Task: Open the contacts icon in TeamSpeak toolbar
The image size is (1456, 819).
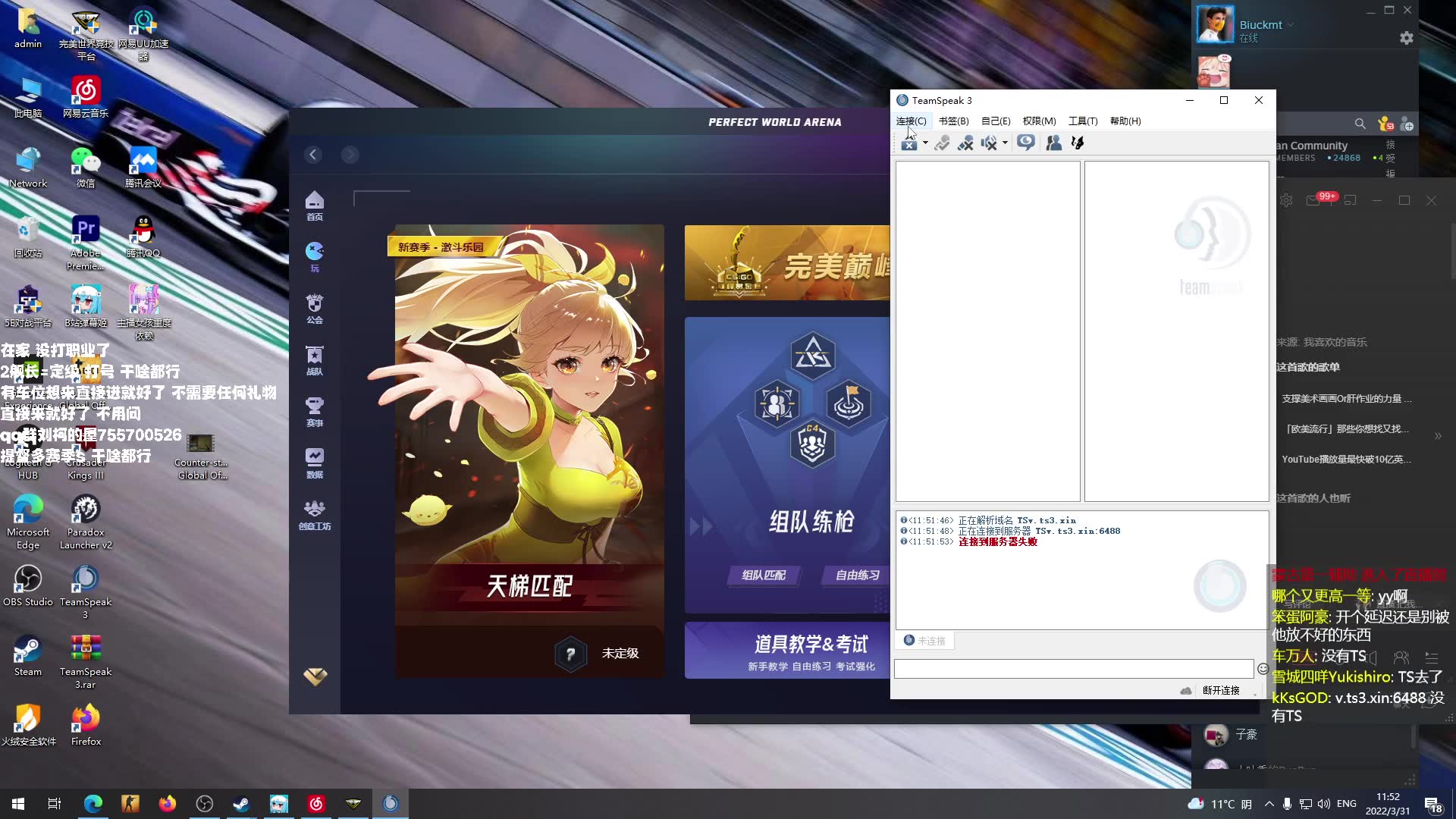Action: (x=1053, y=143)
